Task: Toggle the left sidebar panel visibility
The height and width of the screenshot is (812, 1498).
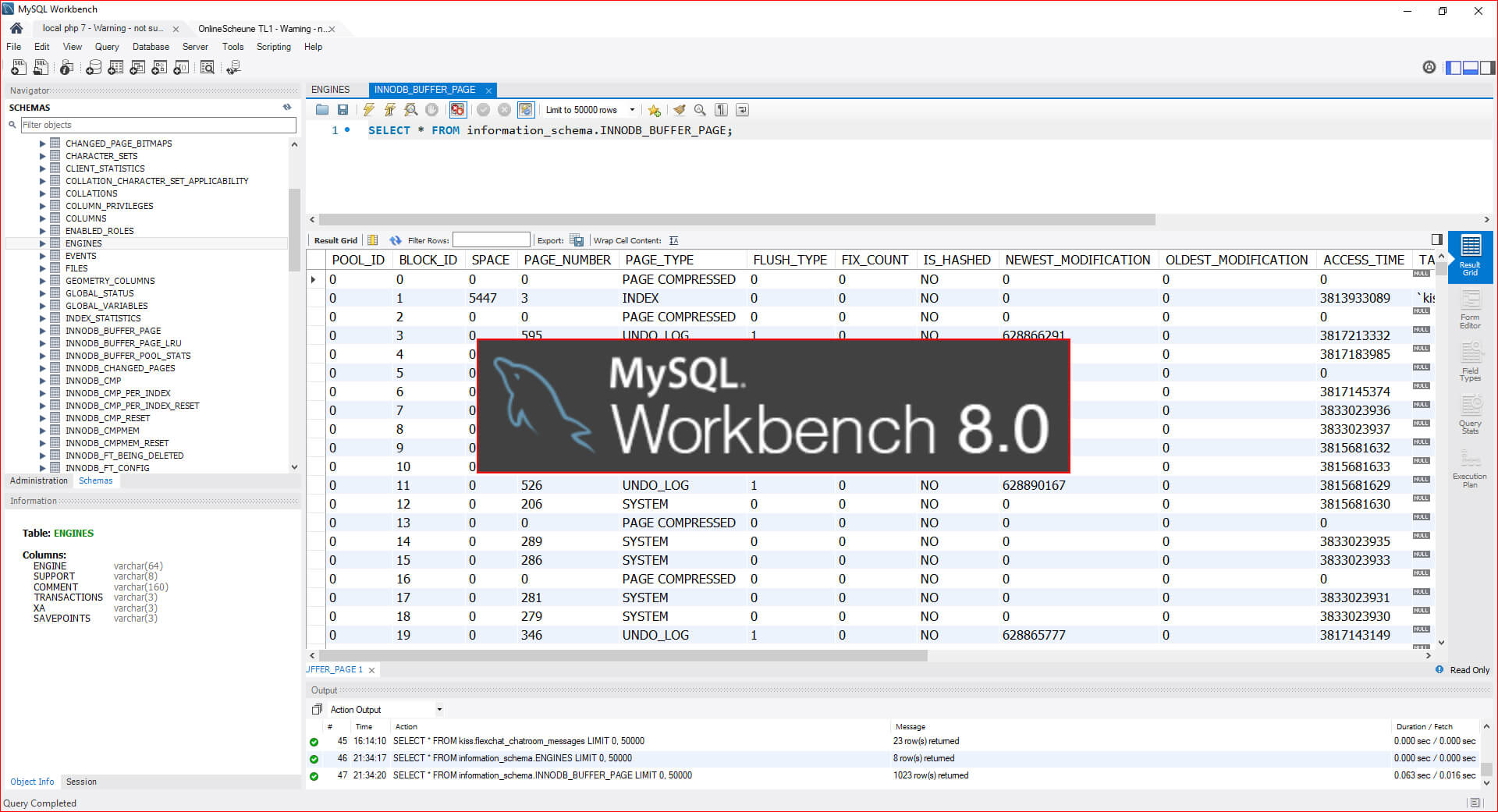Action: (x=1453, y=68)
